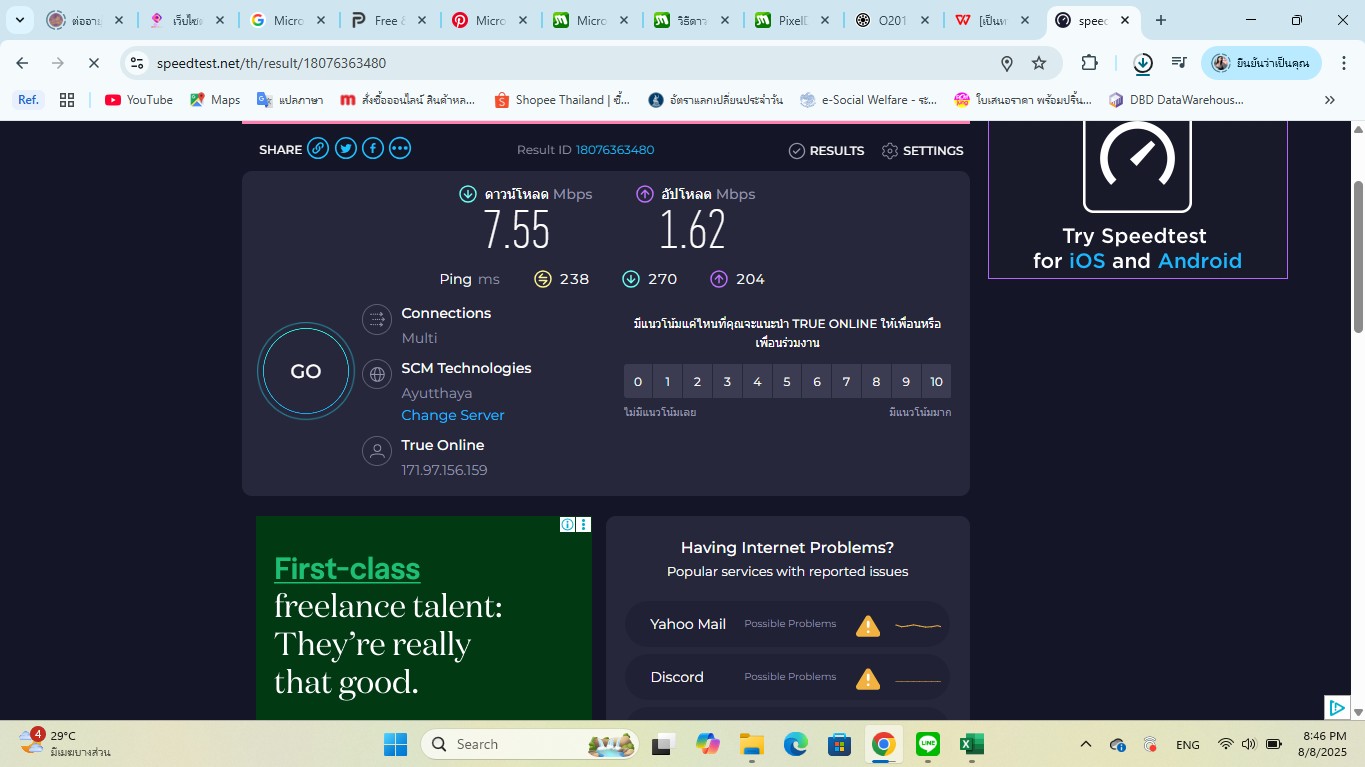Rate recommendation score 8
Image resolution: width=1365 pixels, height=767 pixels.
(876, 381)
